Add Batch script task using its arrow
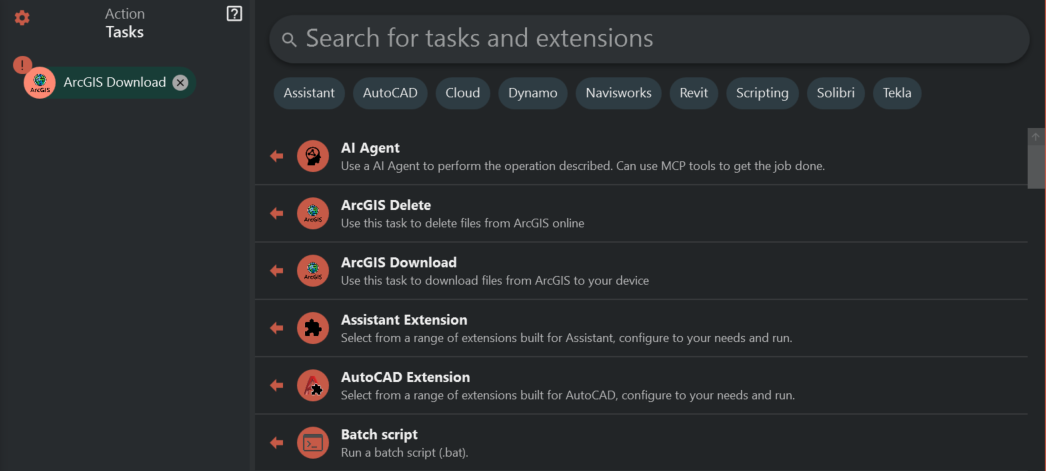 click(x=276, y=443)
